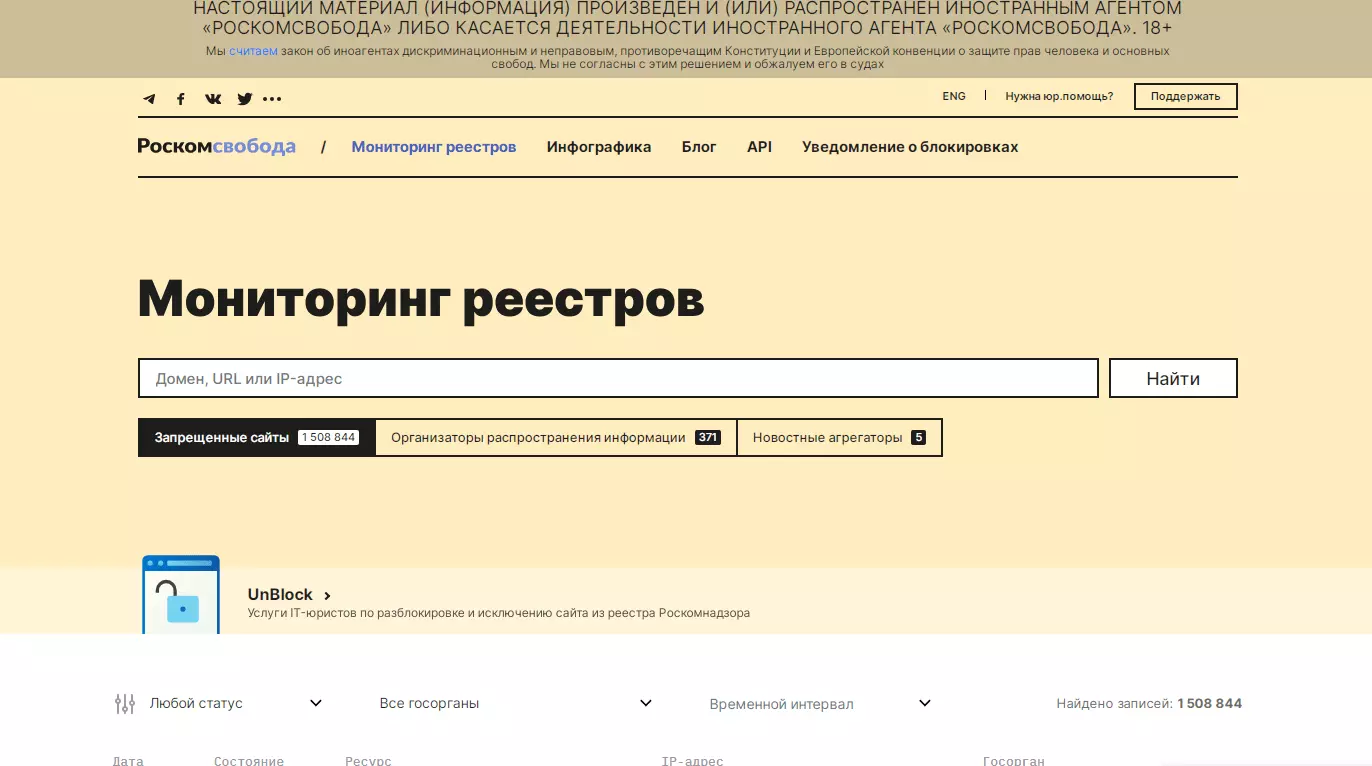This screenshot has width=1372, height=766.
Task: Click the Дата column header
Action: [x=128, y=761]
